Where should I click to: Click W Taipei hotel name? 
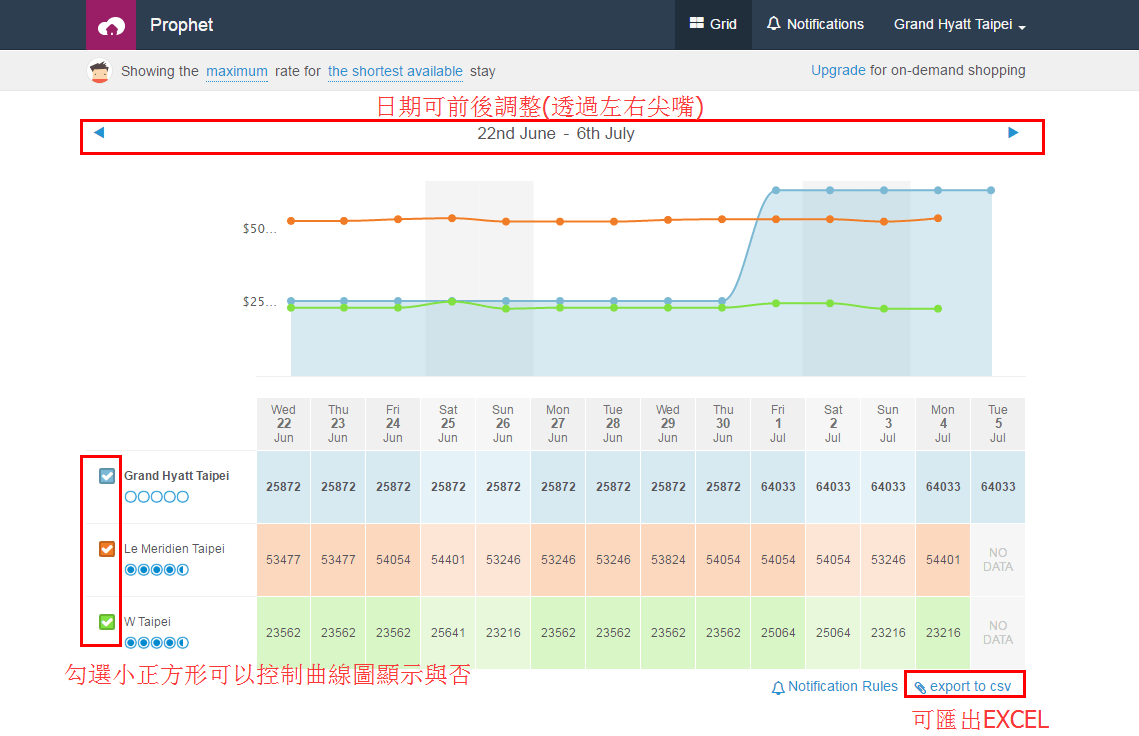(x=147, y=622)
